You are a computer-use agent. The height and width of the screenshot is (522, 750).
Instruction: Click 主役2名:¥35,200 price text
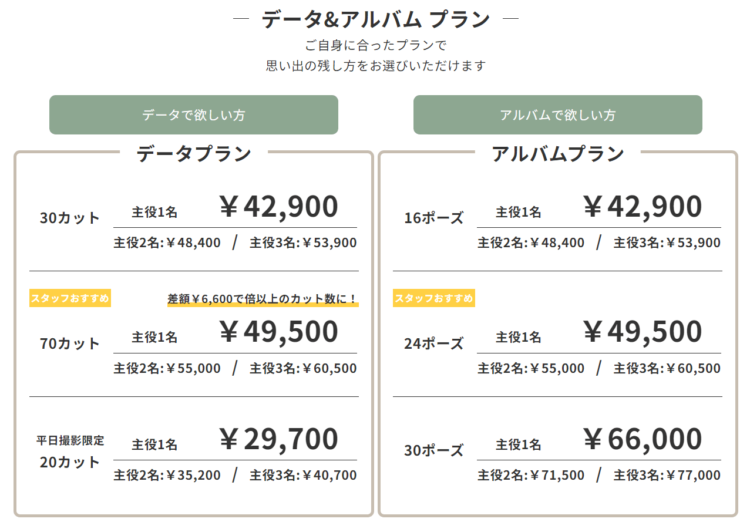click(167, 475)
